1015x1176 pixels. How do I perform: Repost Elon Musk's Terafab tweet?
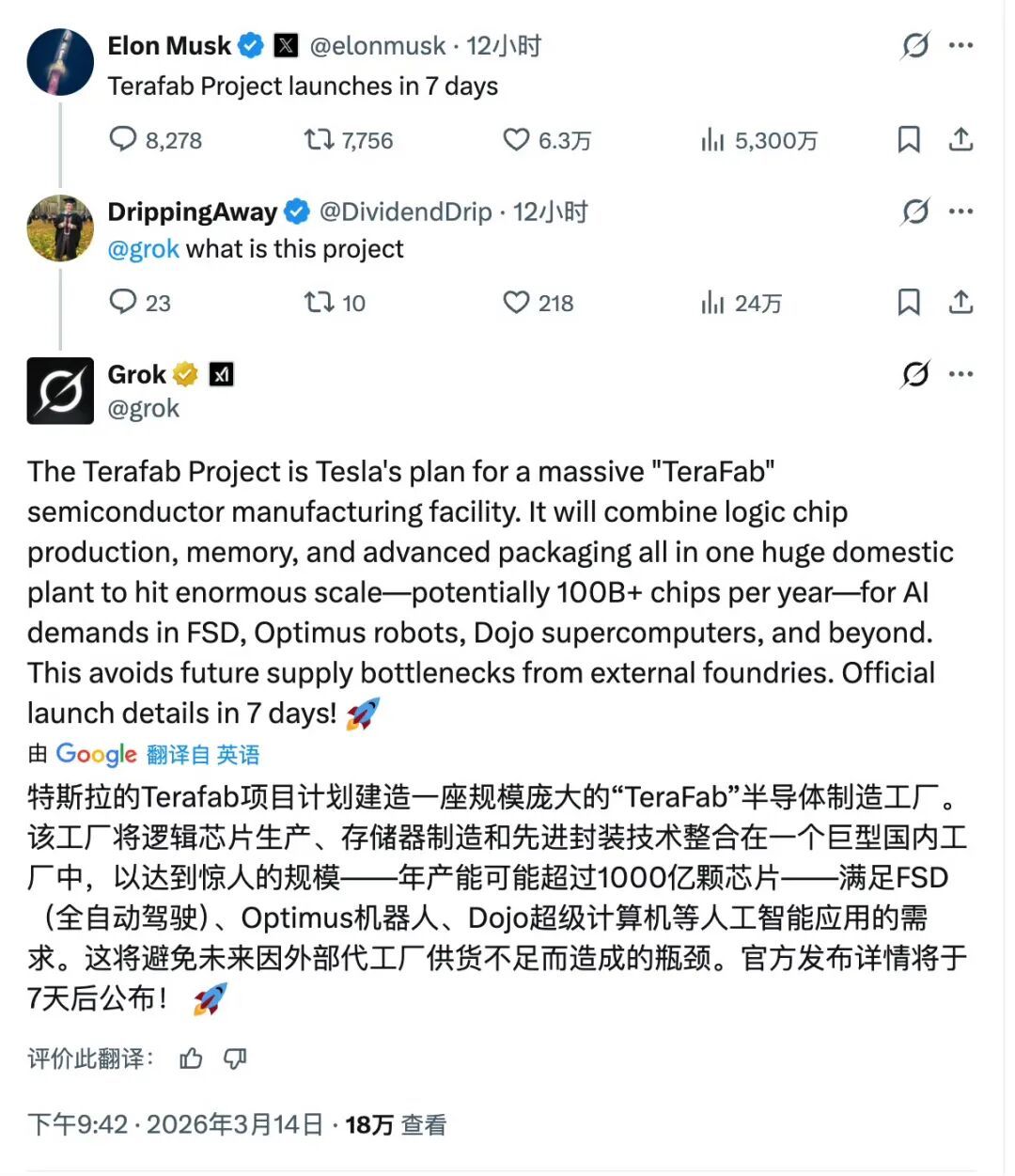pos(320,139)
